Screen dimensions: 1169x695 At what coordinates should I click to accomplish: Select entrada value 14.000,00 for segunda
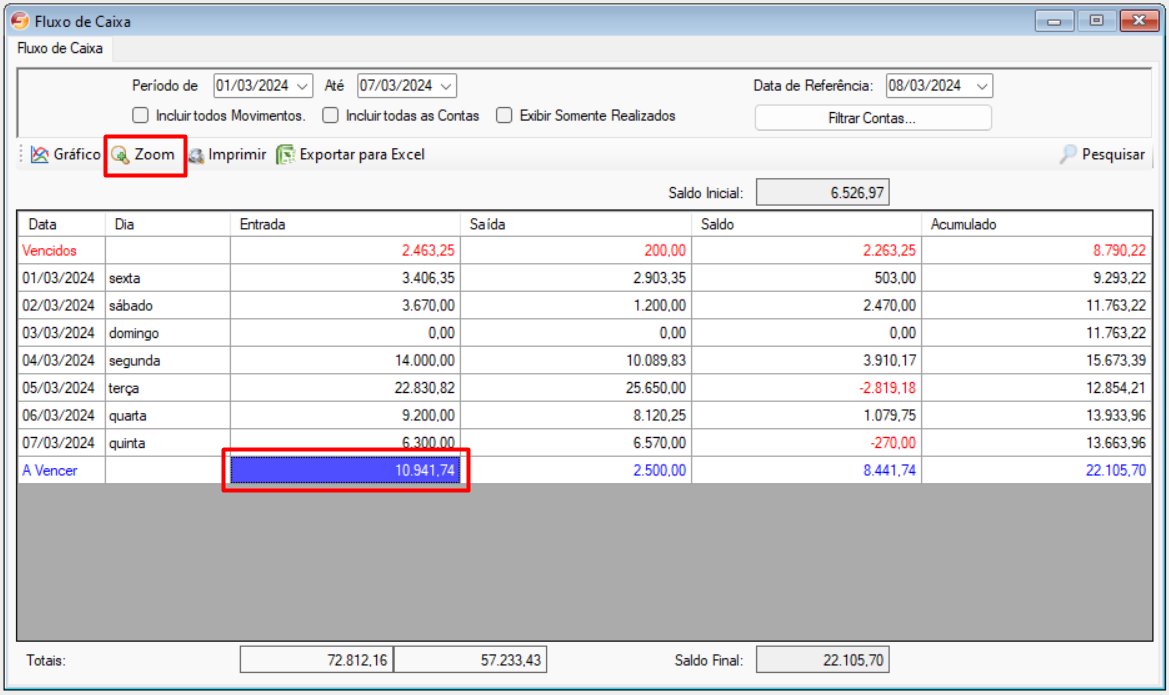point(345,361)
